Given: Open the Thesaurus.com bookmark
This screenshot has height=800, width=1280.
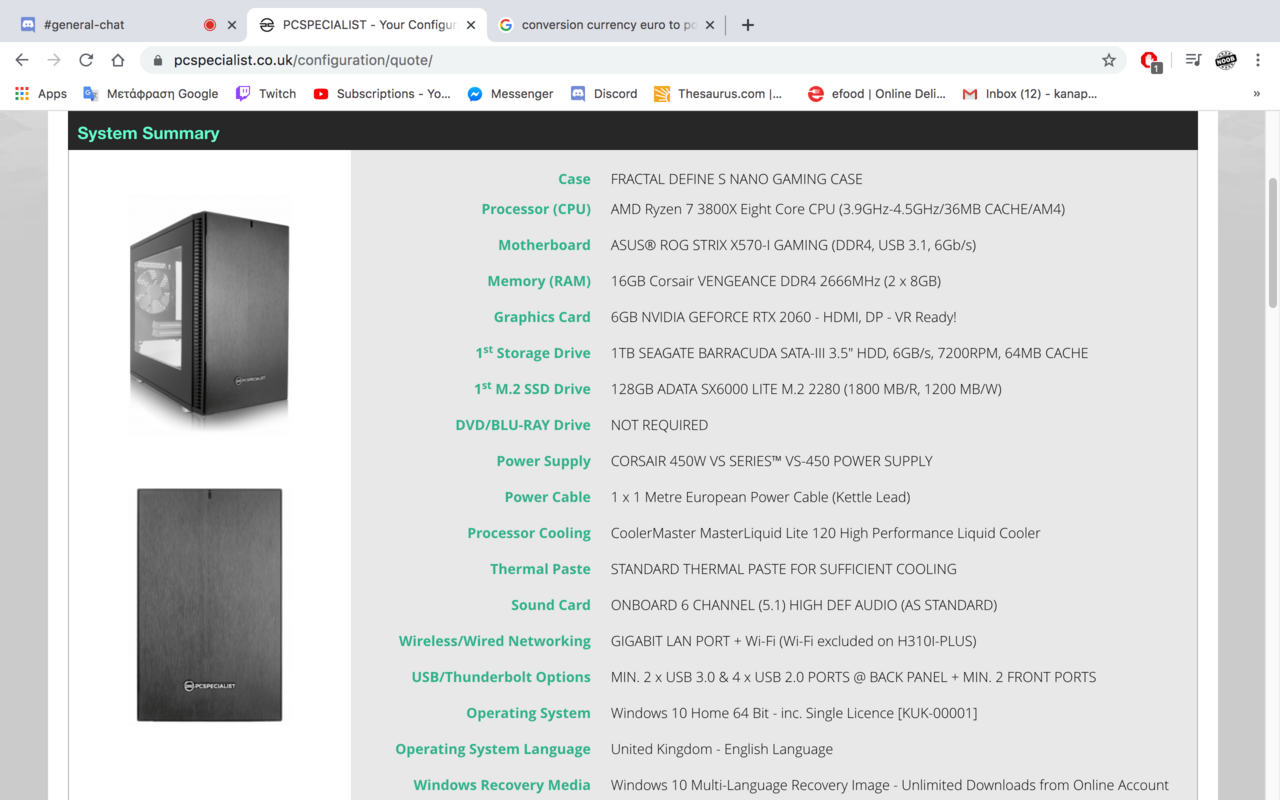Looking at the screenshot, I should (x=718, y=93).
